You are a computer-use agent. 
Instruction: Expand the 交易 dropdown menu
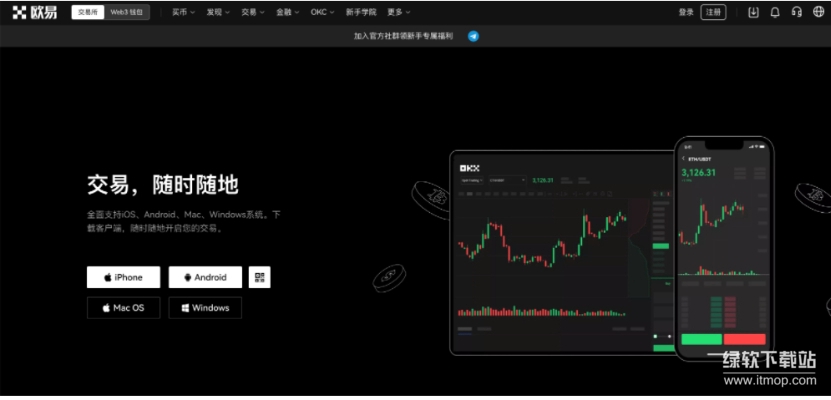tap(252, 12)
